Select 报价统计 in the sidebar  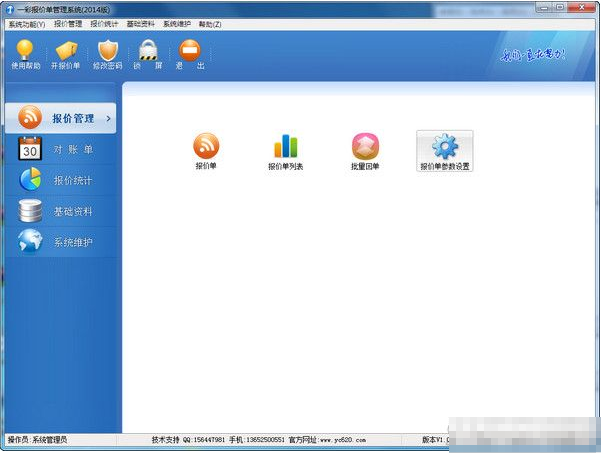click(x=61, y=180)
